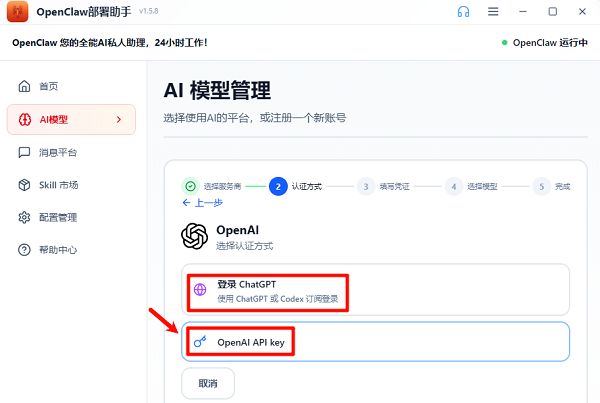Image resolution: width=600 pixels, height=403 pixels.
Task: Click the home icon beside 首页
Action: pos(24,86)
